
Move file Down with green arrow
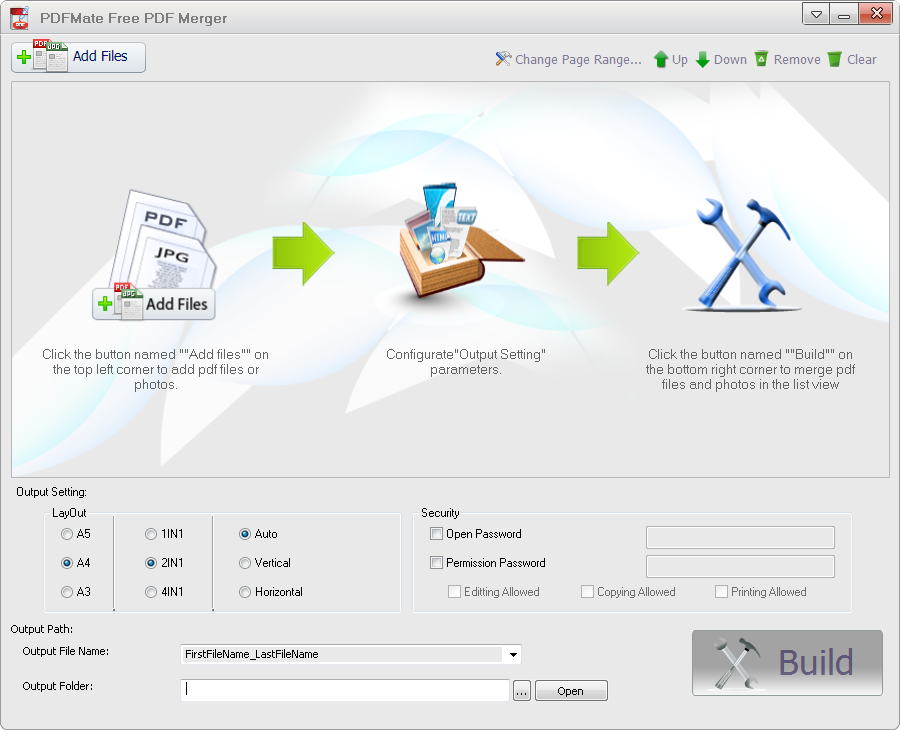pos(721,59)
